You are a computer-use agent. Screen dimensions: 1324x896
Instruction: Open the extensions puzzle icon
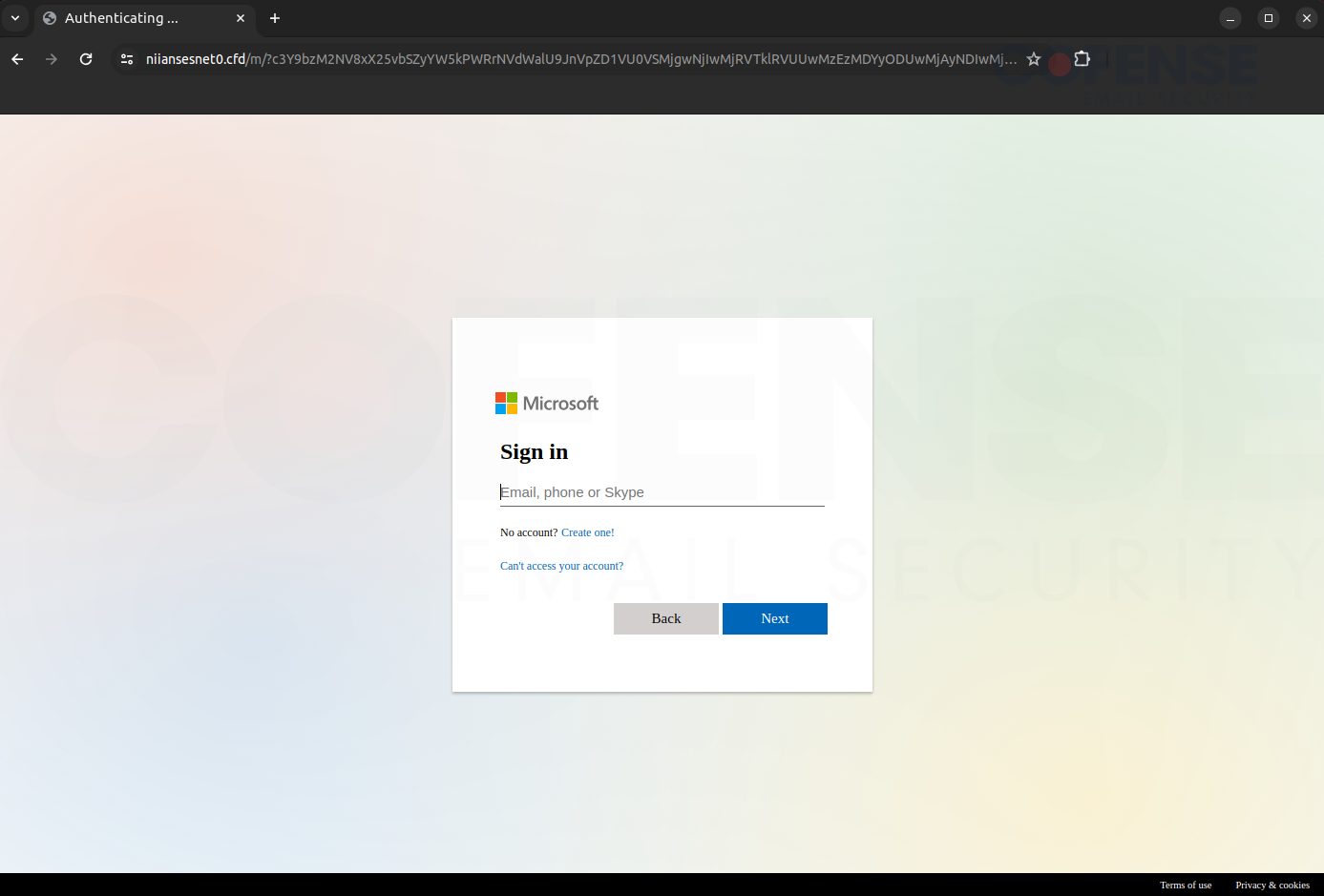coord(1082,59)
